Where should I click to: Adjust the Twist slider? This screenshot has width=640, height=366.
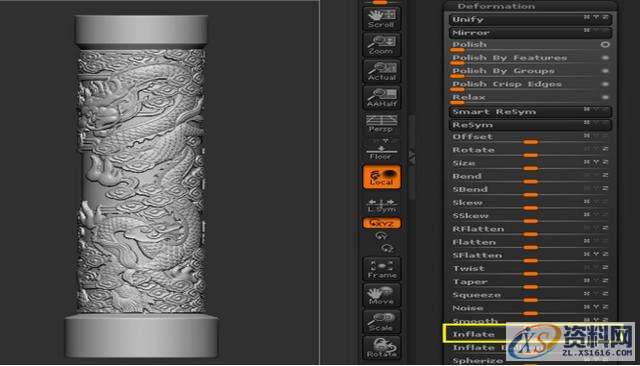click(530, 269)
